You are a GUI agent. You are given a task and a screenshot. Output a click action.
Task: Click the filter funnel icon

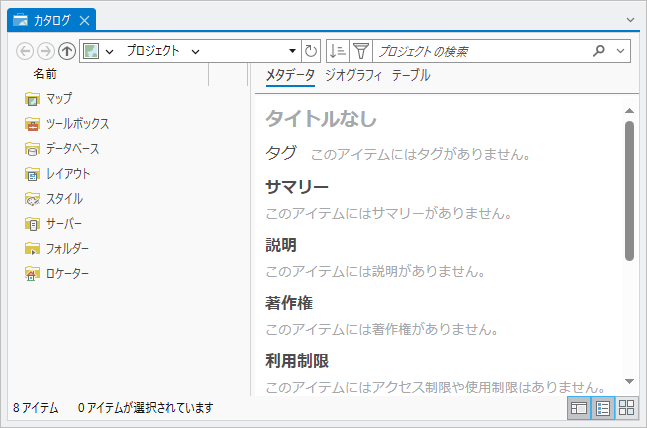pyautogui.click(x=361, y=50)
